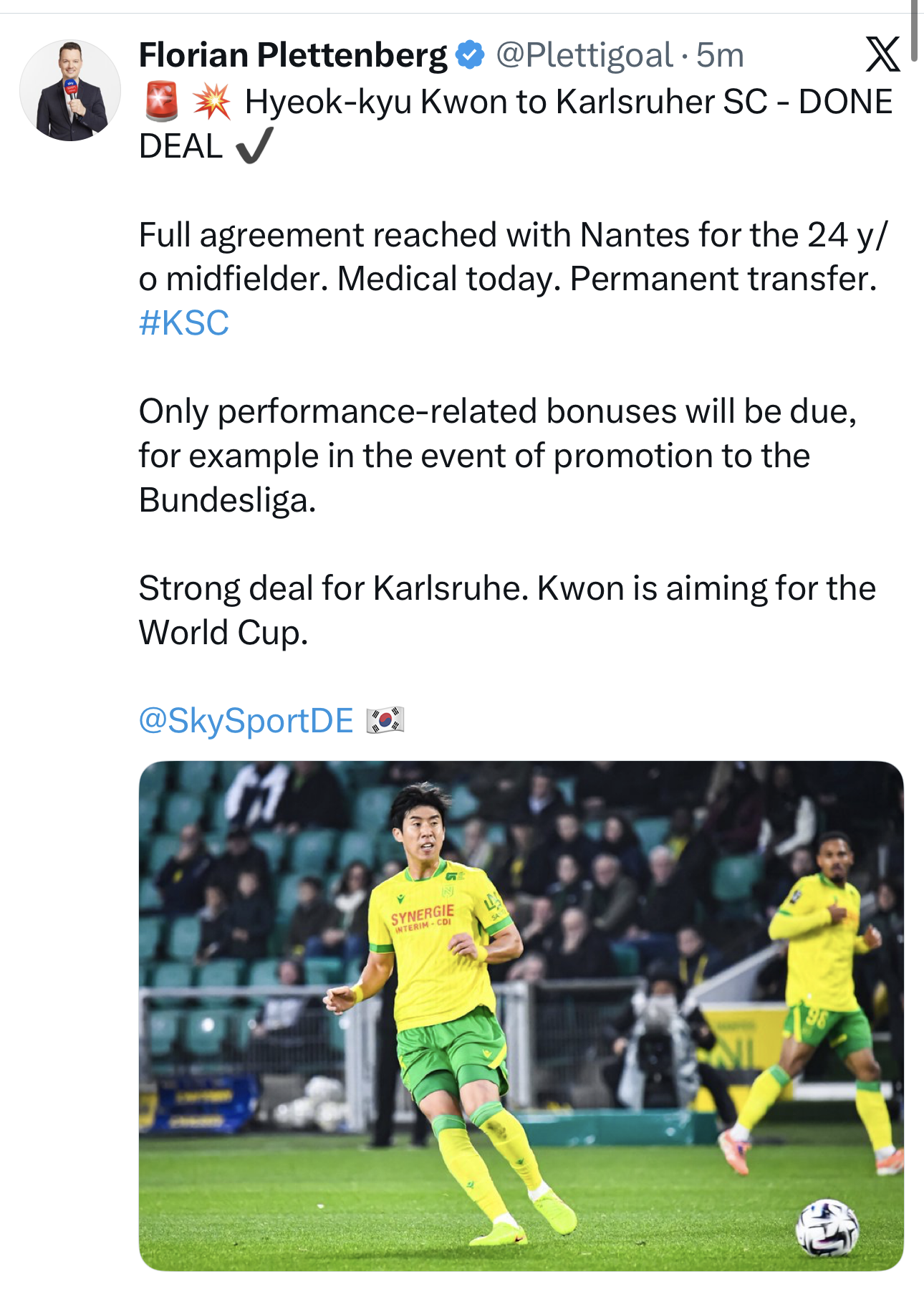Screen dimensions: 924x1297
Task: Click the soccer ball in the photo
Action: point(827,1227)
